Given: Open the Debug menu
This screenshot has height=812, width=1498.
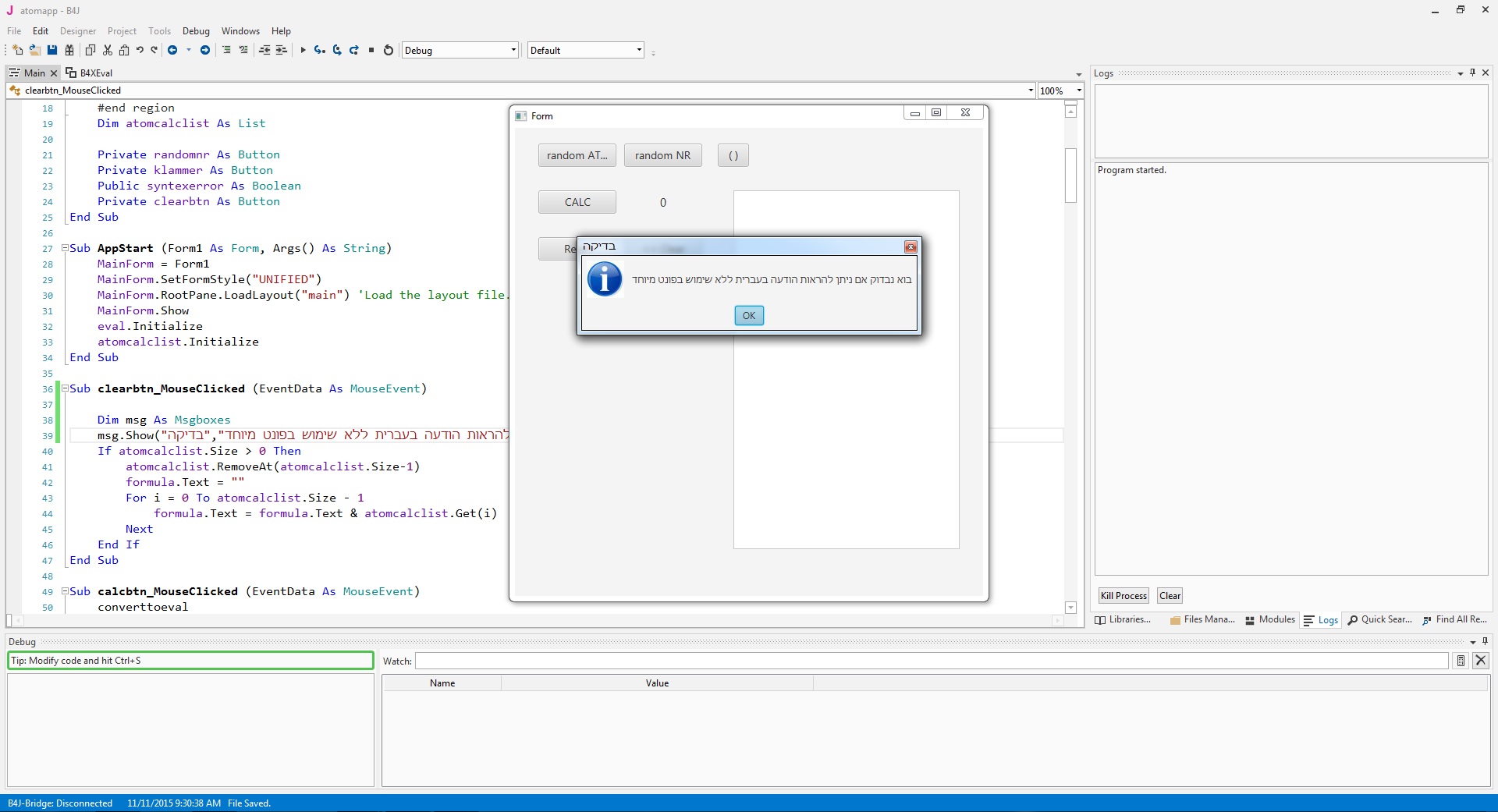Looking at the screenshot, I should coord(196,31).
